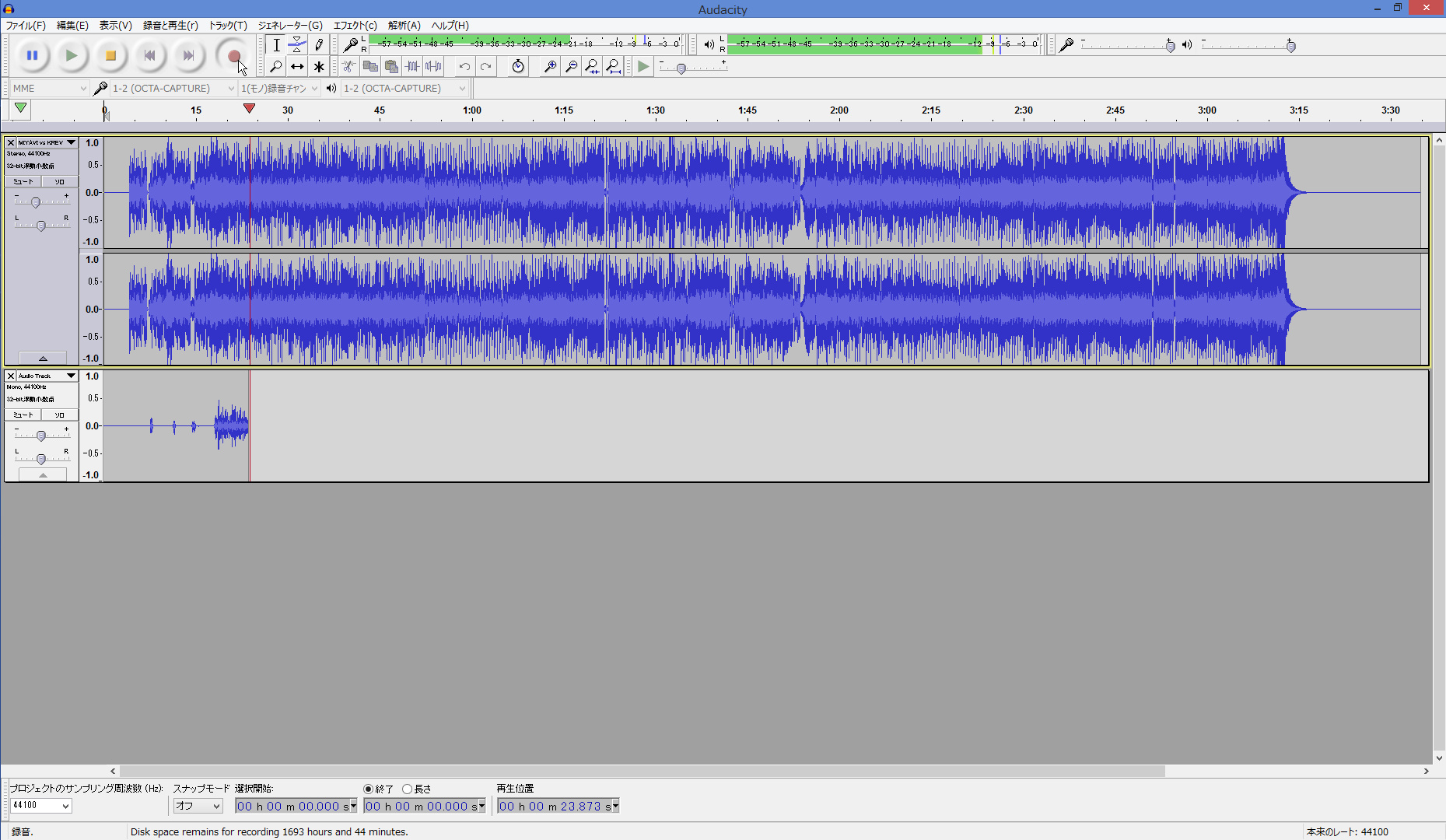This screenshot has height=840, width=1446.
Task: Close the MIYAVI vs KREVA track
Action: [11, 143]
